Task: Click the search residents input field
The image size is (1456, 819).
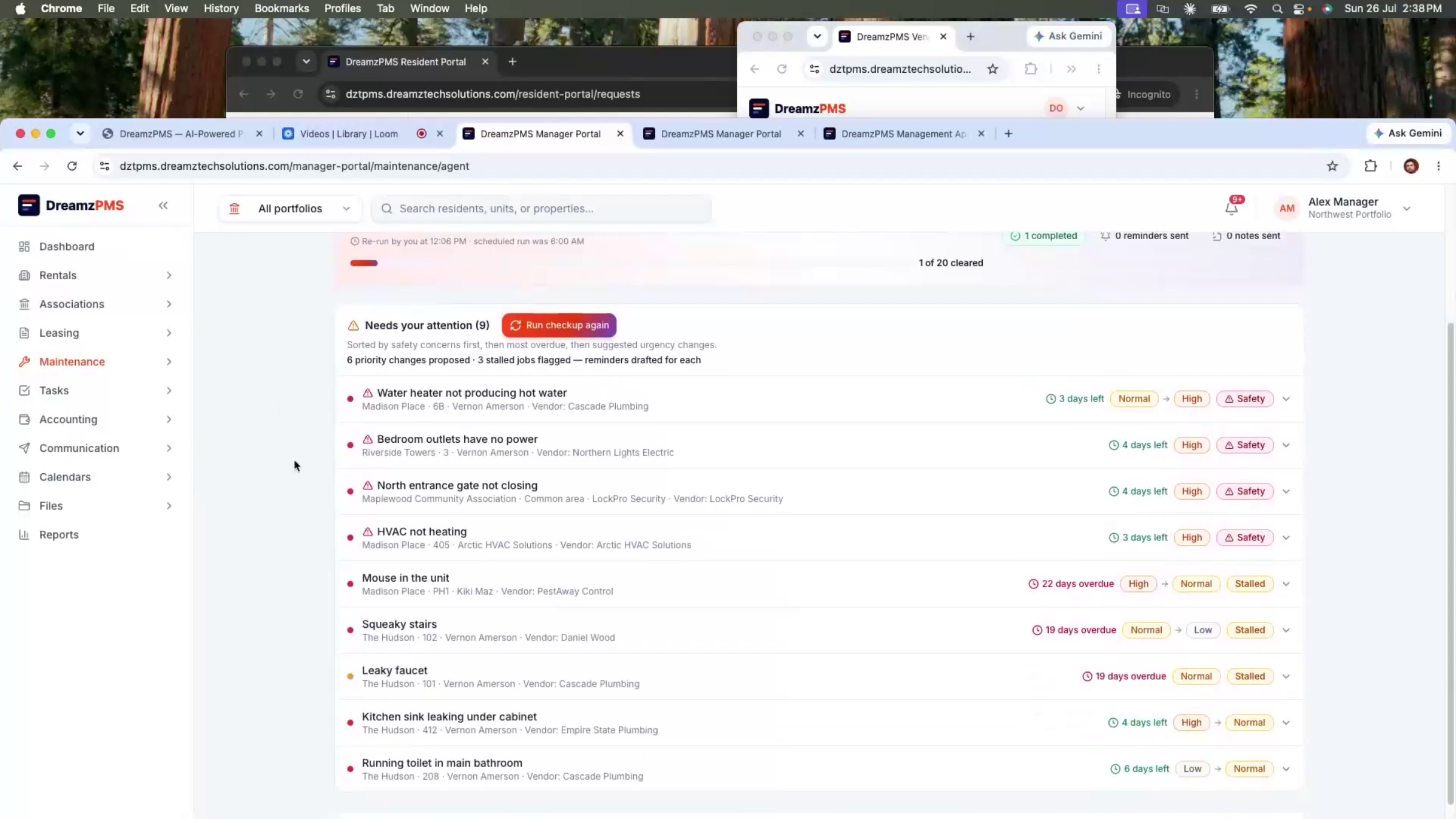Action: [541, 209]
